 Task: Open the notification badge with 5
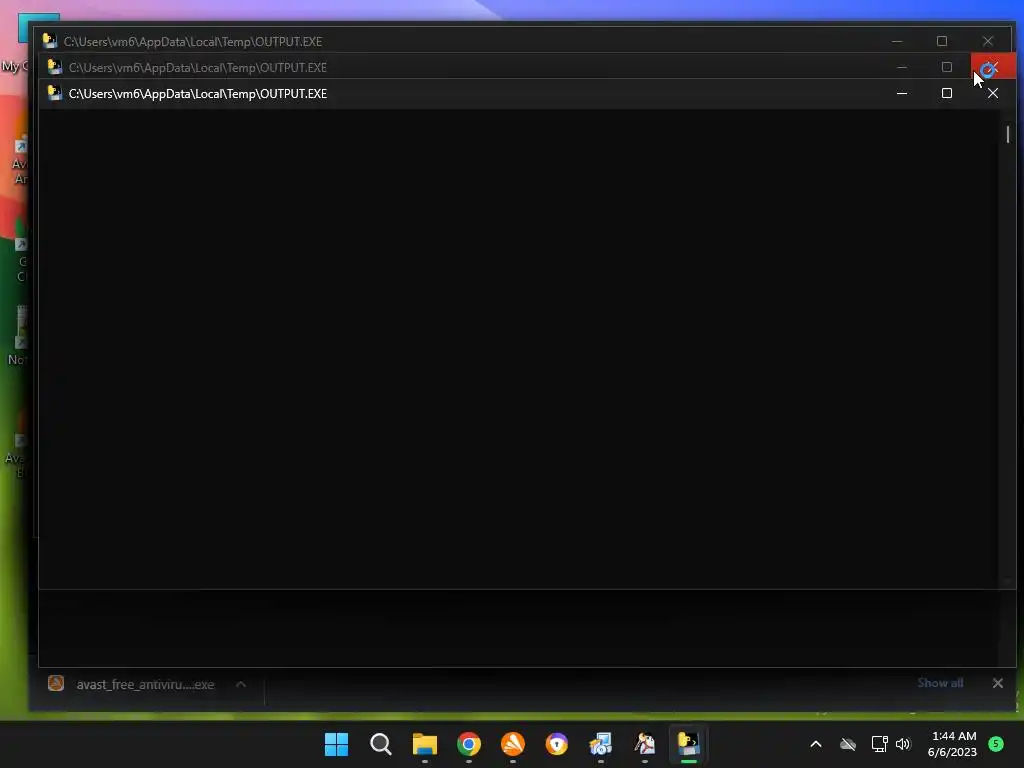pos(996,743)
